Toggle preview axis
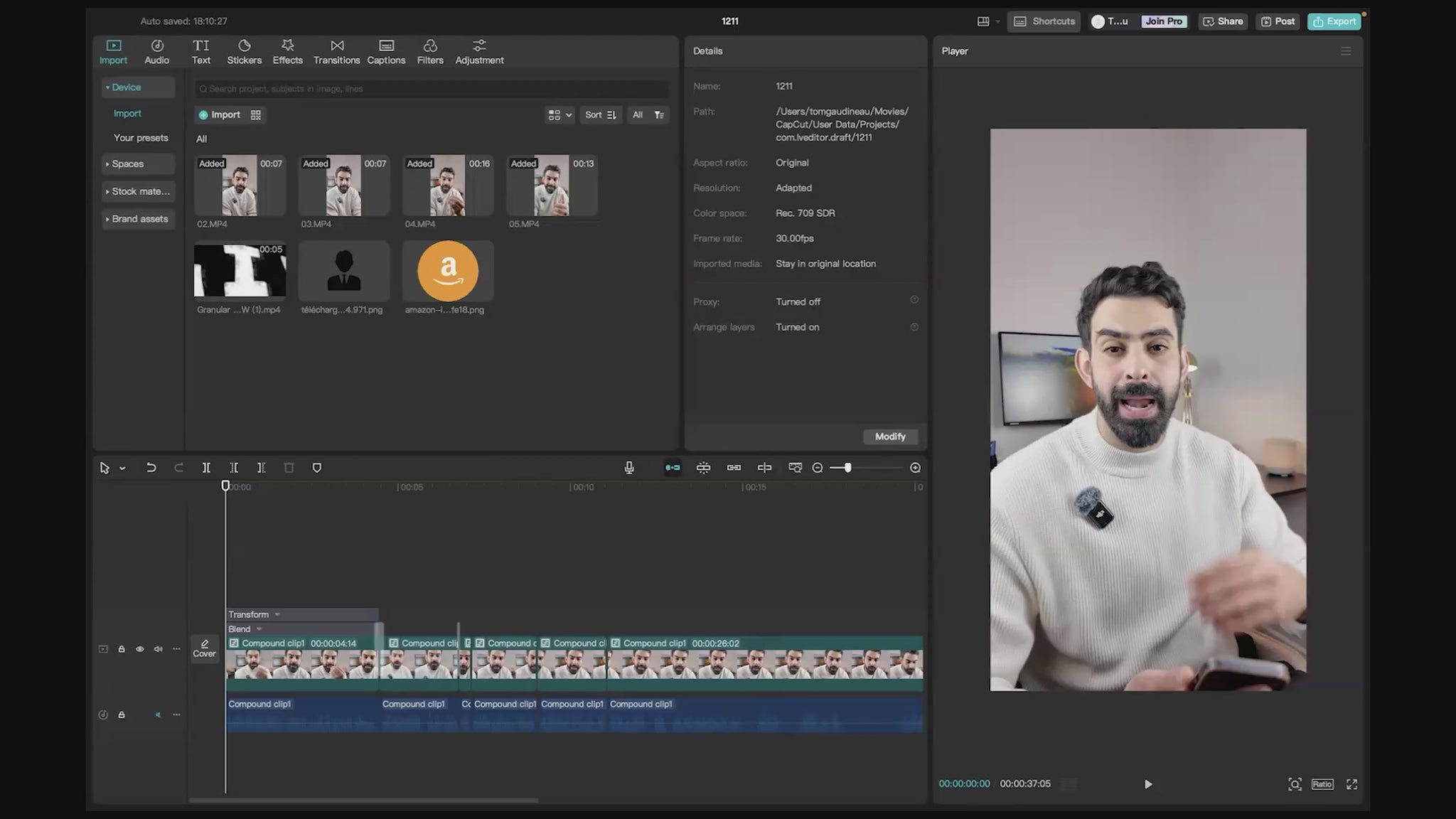Screen dimensions: 1456x819 [764, 468]
